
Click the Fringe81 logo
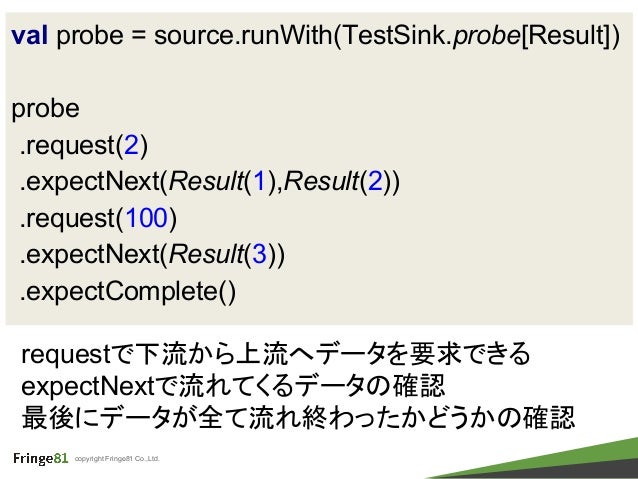coord(40,458)
